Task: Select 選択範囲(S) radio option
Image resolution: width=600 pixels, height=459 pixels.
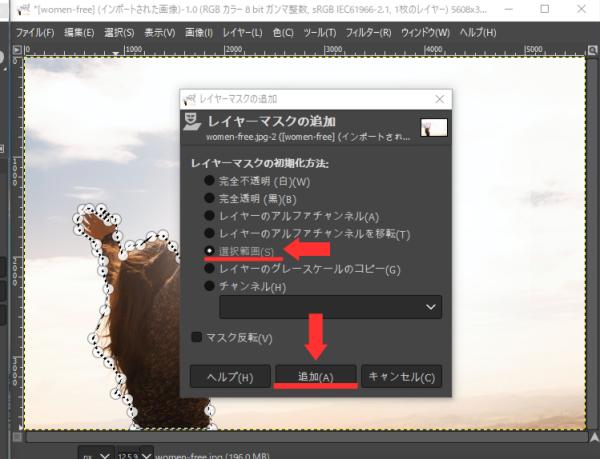Action: [x=240, y=251]
